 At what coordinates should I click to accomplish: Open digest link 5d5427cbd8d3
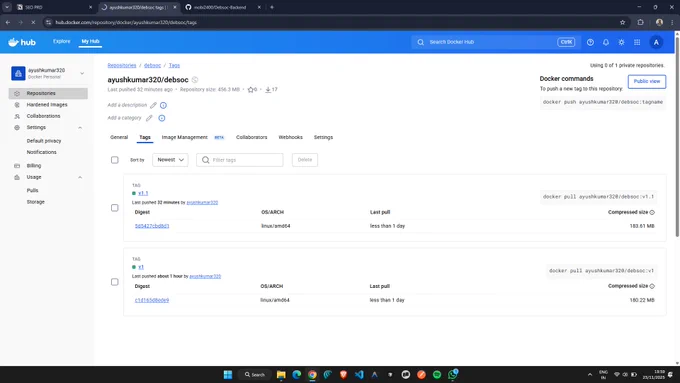pyautogui.click(x=152, y=226)
